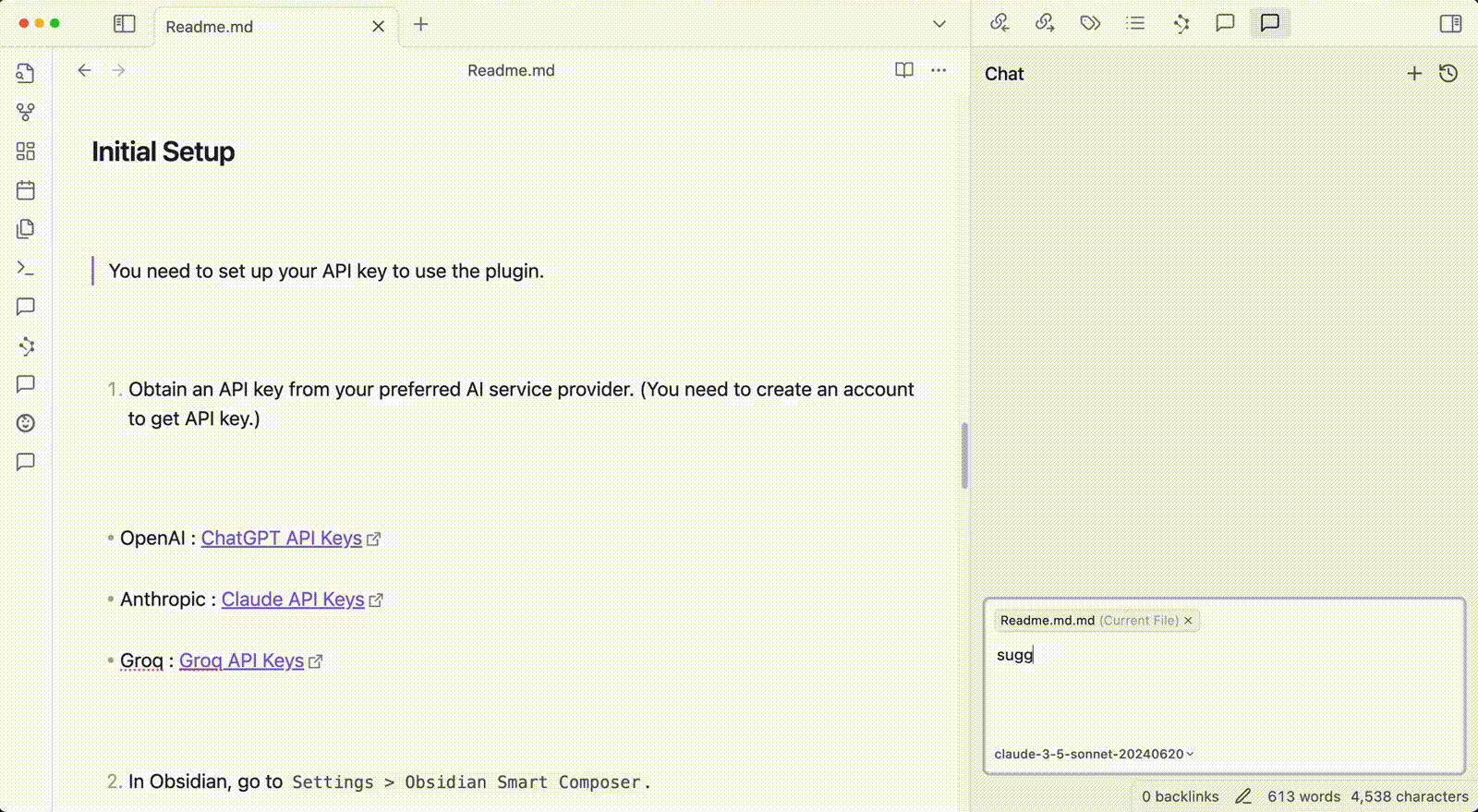Viewport: 1478px width, 812px height.
Task: Start a new chat with the plus icon
Action: (x=1414, y=74)
